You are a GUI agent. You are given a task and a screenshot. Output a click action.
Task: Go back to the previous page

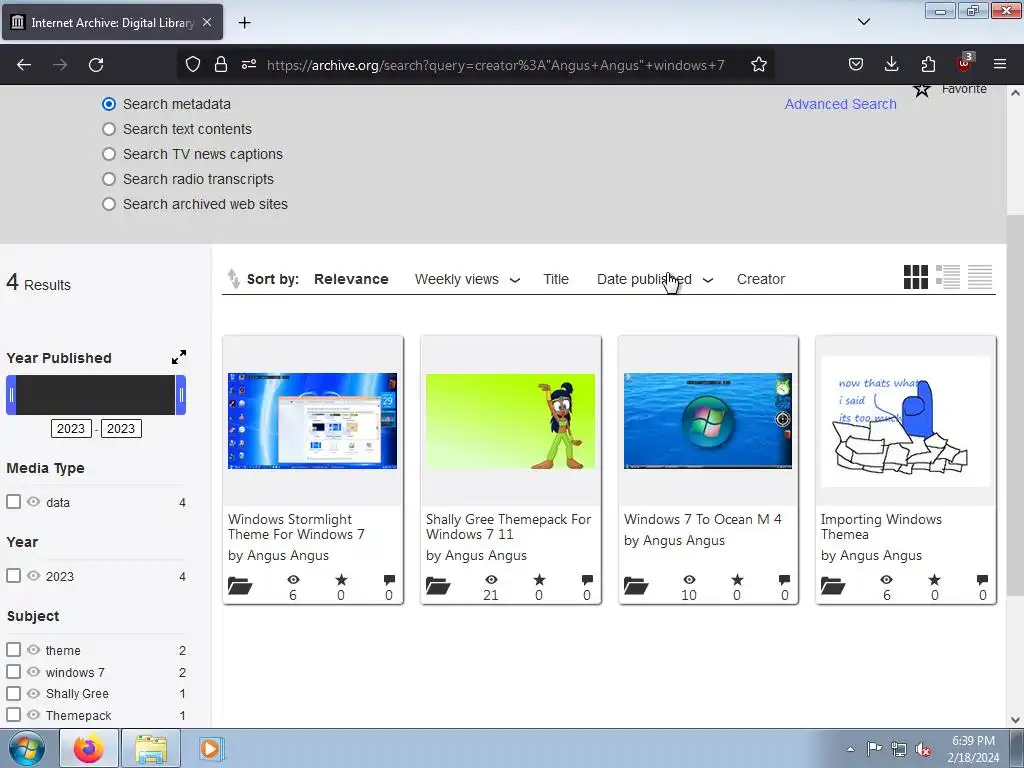click(24, 65)
